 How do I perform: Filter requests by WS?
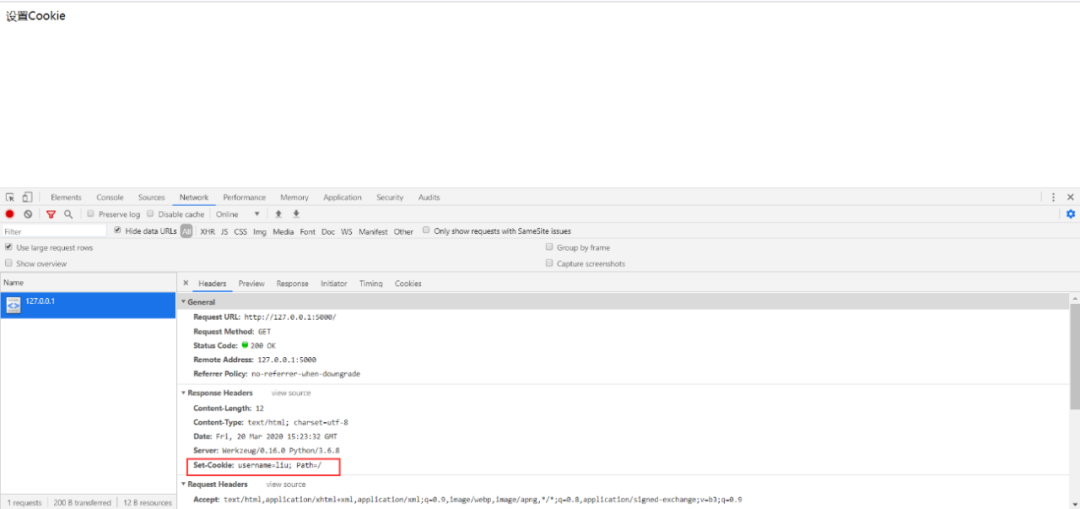tap(346, 231)
